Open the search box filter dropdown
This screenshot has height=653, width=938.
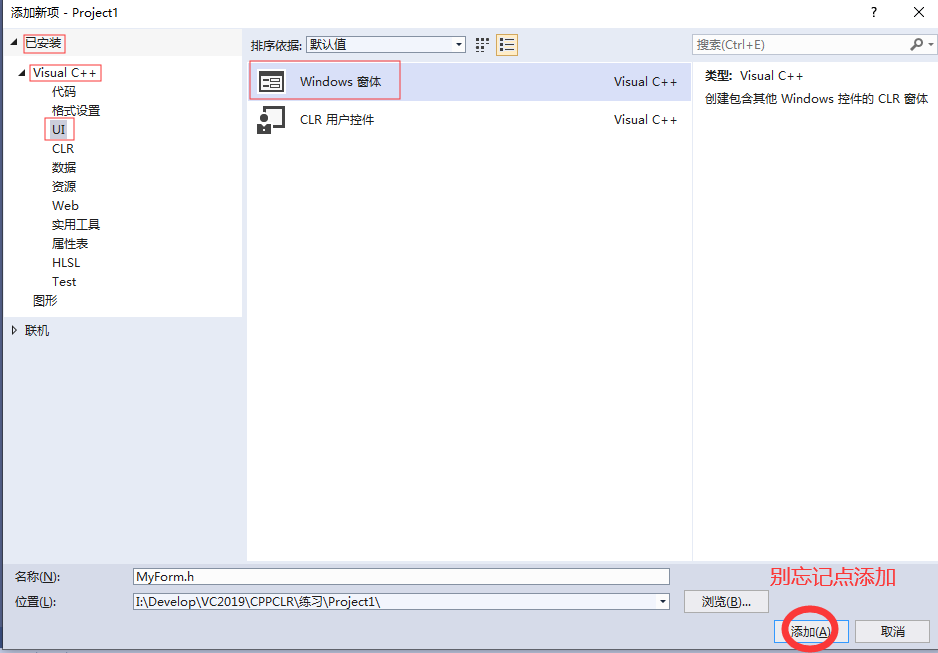[931, 44]
